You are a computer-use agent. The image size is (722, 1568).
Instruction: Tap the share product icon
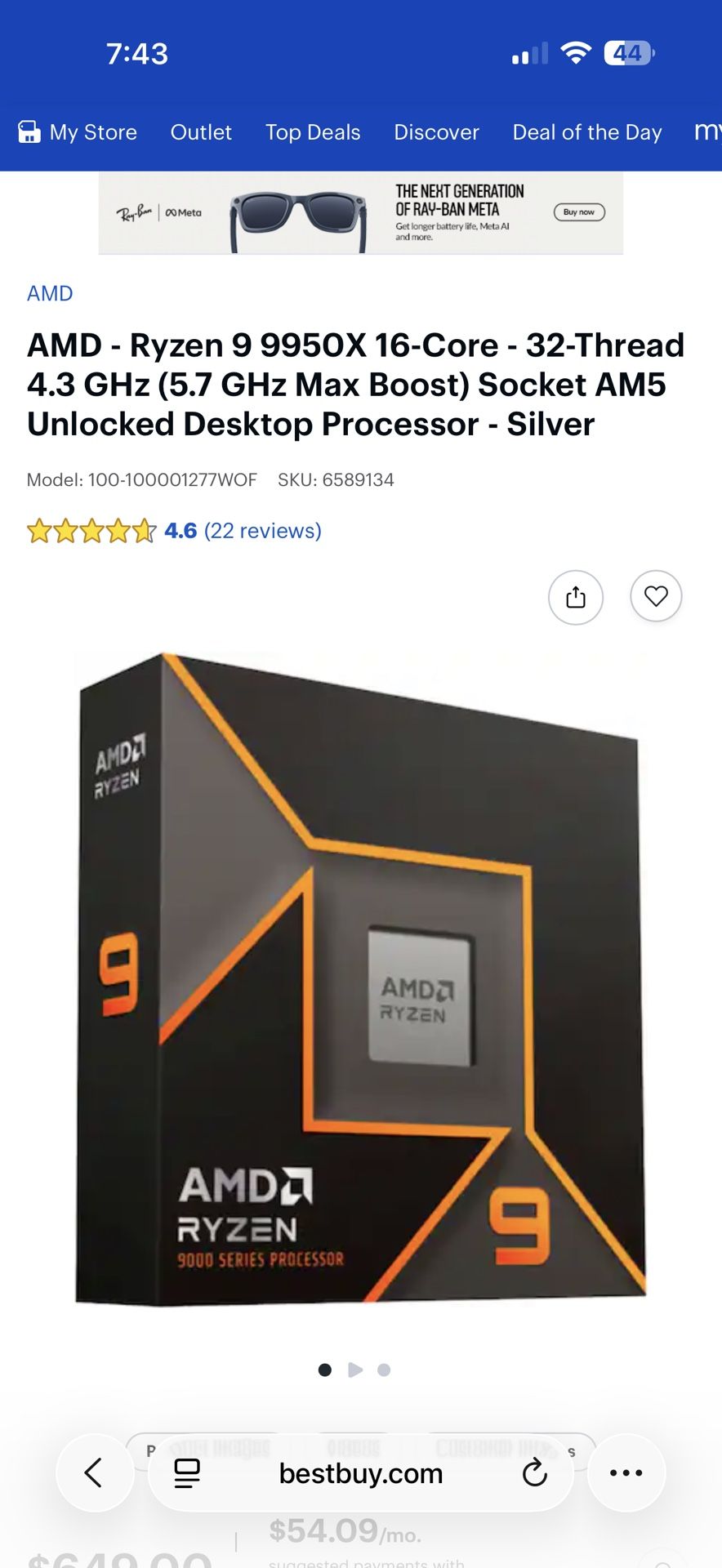(576, 597)
